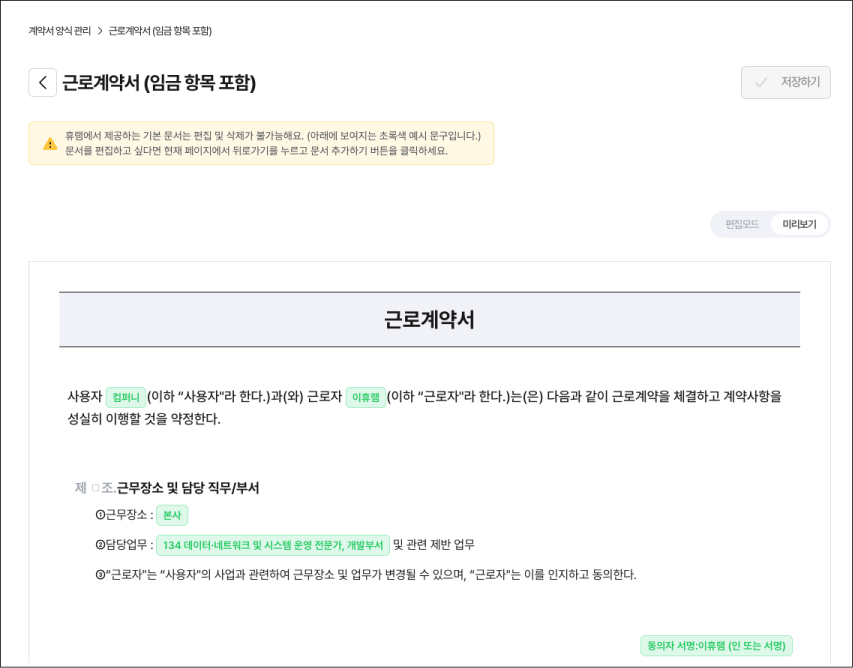The image size is (853, 668).
Task: Select the 미리보기 preview mode
Action: [x=799, y=224]
